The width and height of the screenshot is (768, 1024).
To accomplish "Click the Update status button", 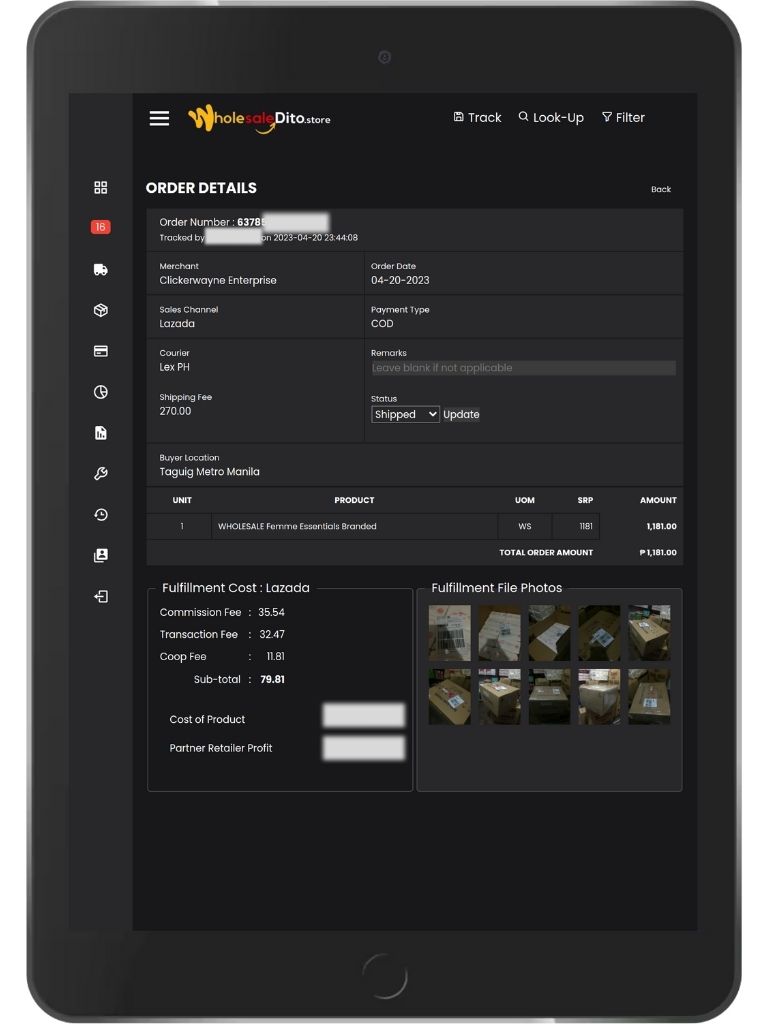I will tap(461, 414).
